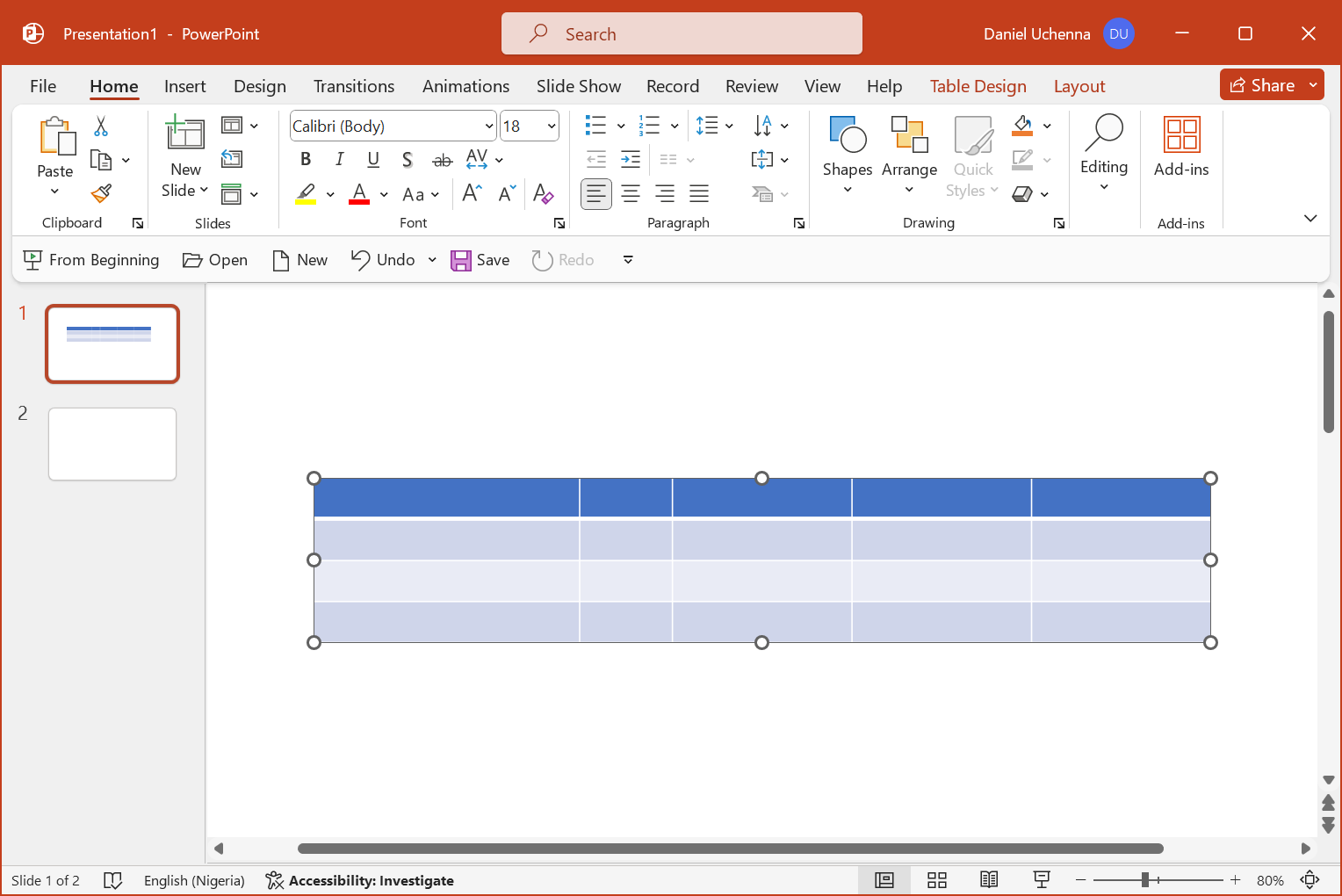Select the Format Painter tool
Viewport: 1342px width, 896px height.
tap(100, 192)
